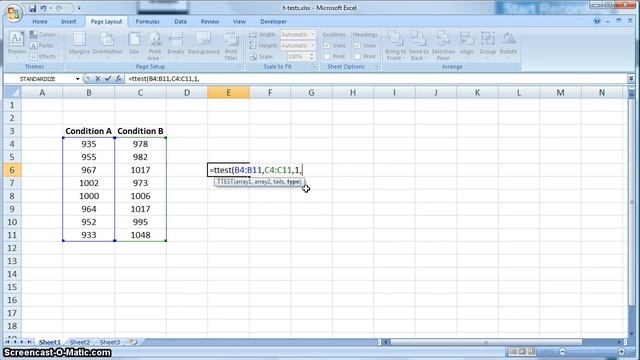This screenshot has width=640, height=360.
Task: Open Scale to Fit dialog launcher
Action: 315,67
